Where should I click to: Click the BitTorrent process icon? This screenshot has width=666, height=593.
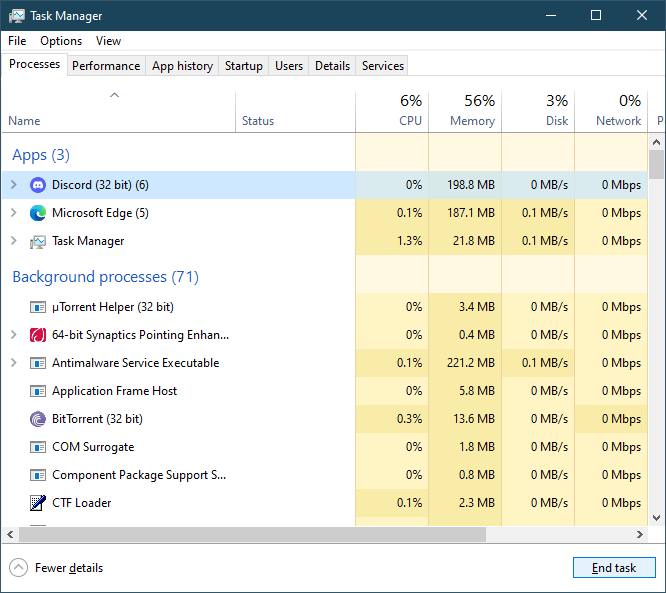click(x=38, y=419)
